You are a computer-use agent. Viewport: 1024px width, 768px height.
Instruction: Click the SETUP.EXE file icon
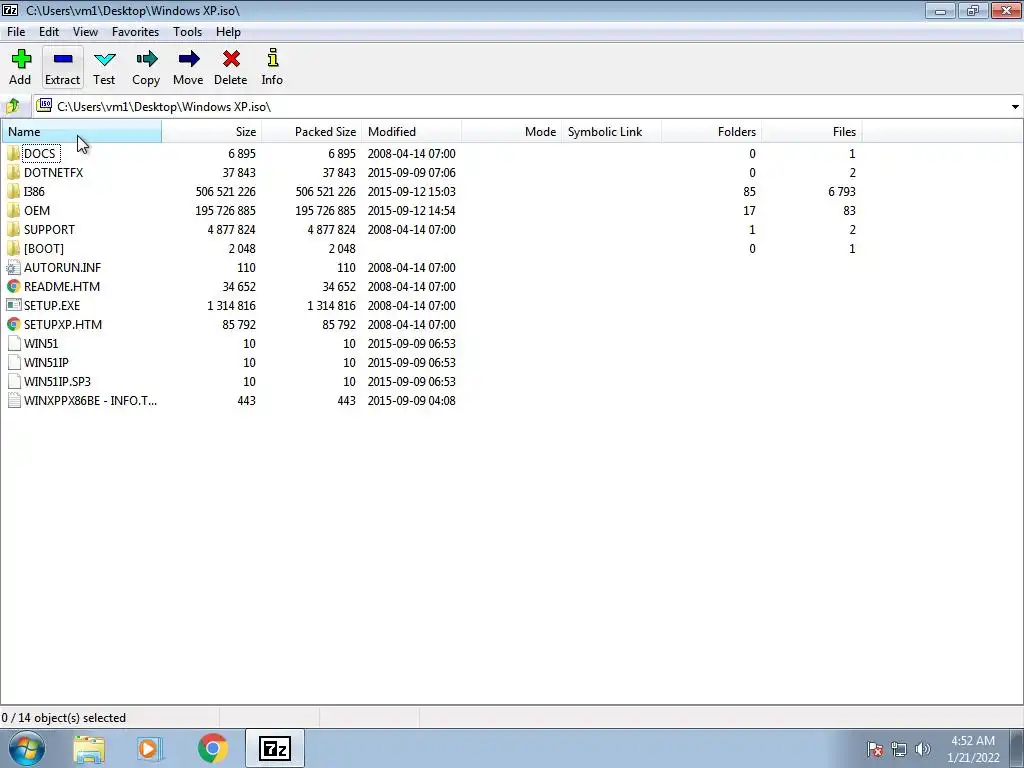pyautogui.click(x=14, y=305)
